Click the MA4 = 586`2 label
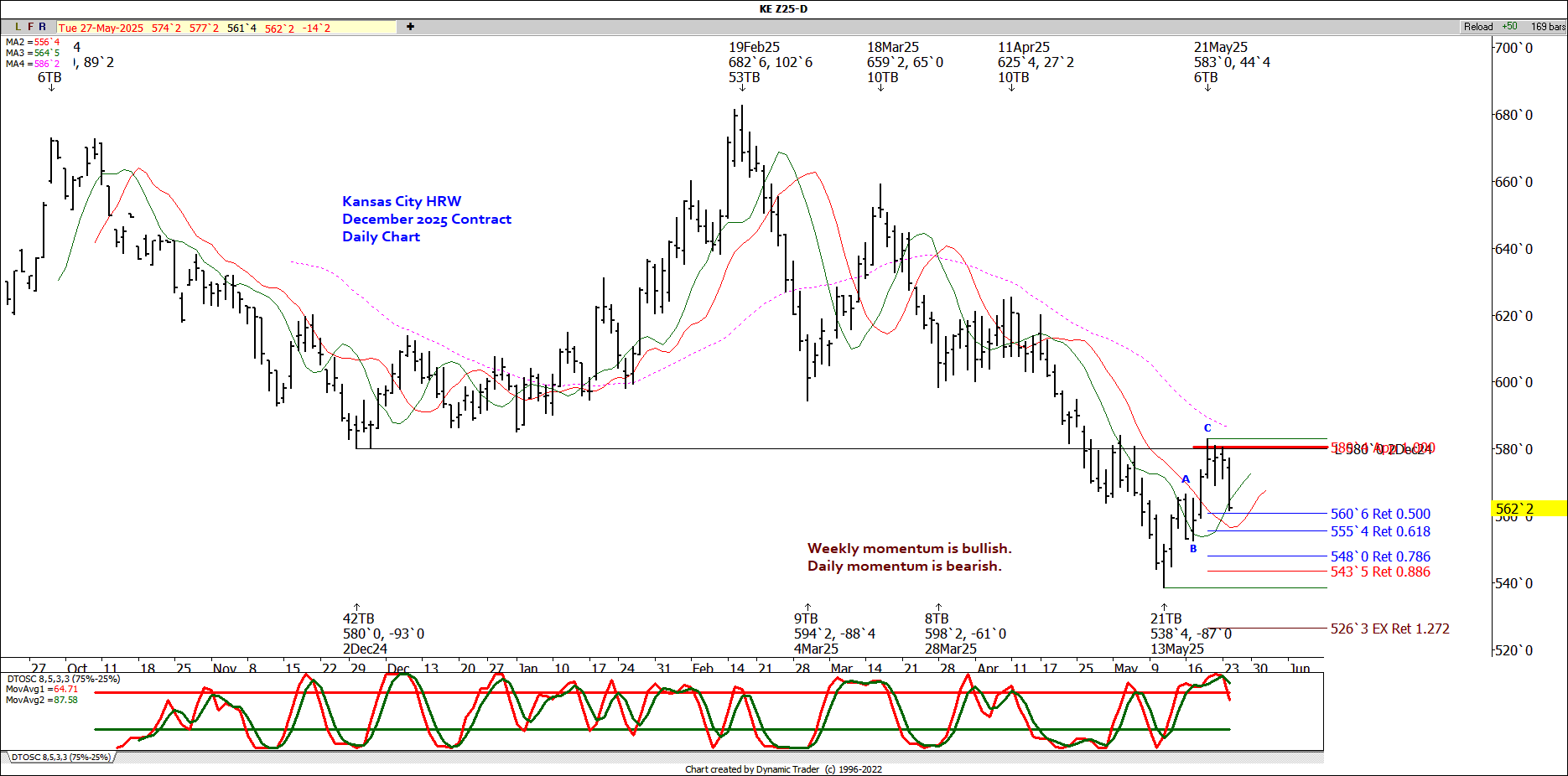The width and height of the screenshot is (1568, 776). pyautogui.click(x=33, y=64)
